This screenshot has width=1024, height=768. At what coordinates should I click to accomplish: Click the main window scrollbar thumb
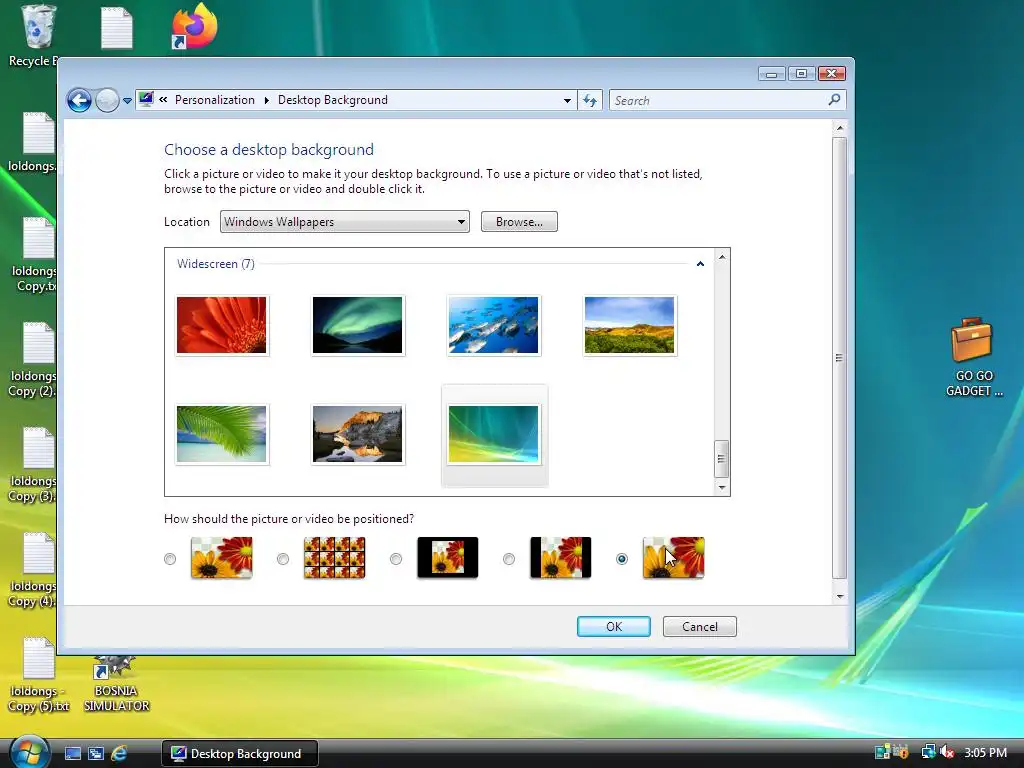[840, 358]
